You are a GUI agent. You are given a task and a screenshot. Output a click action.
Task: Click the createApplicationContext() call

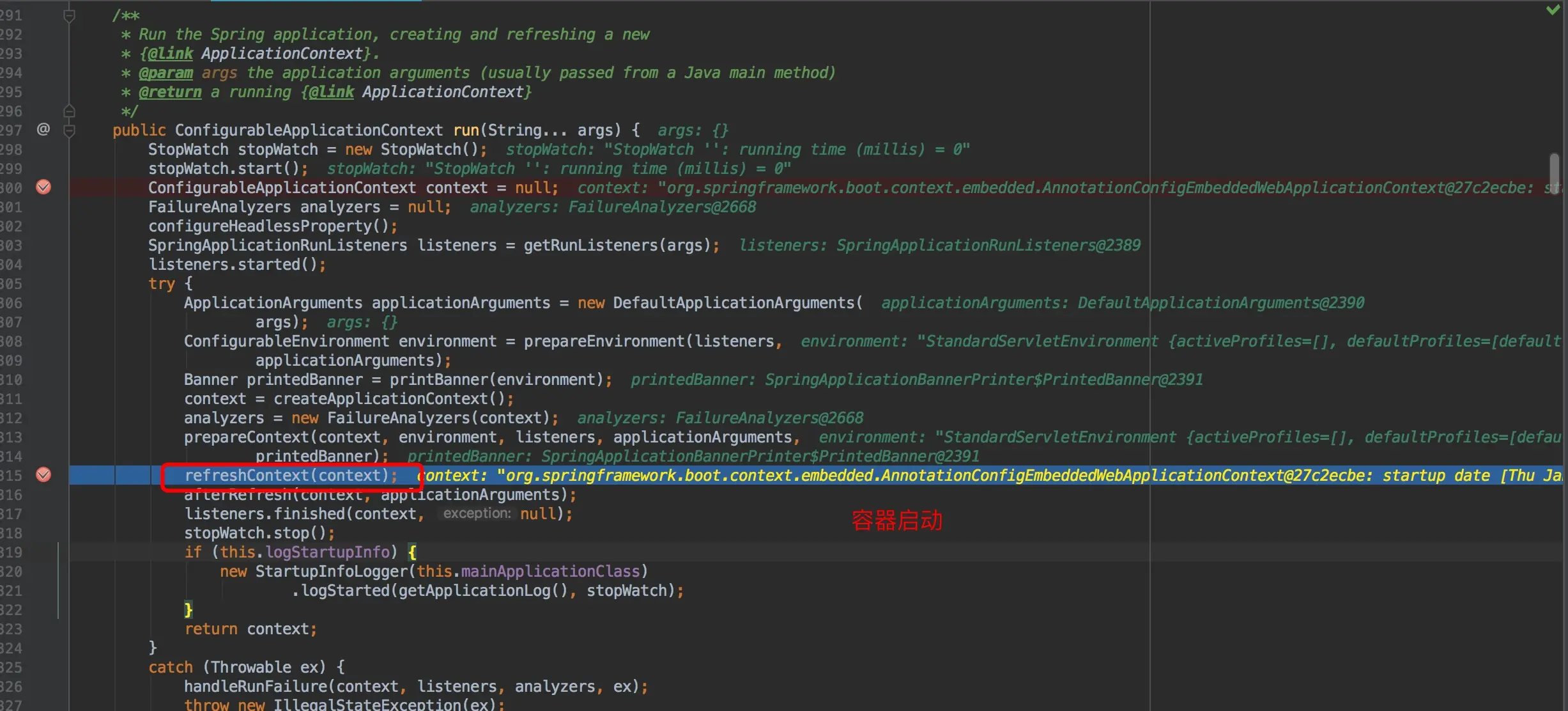pos(381,399)
